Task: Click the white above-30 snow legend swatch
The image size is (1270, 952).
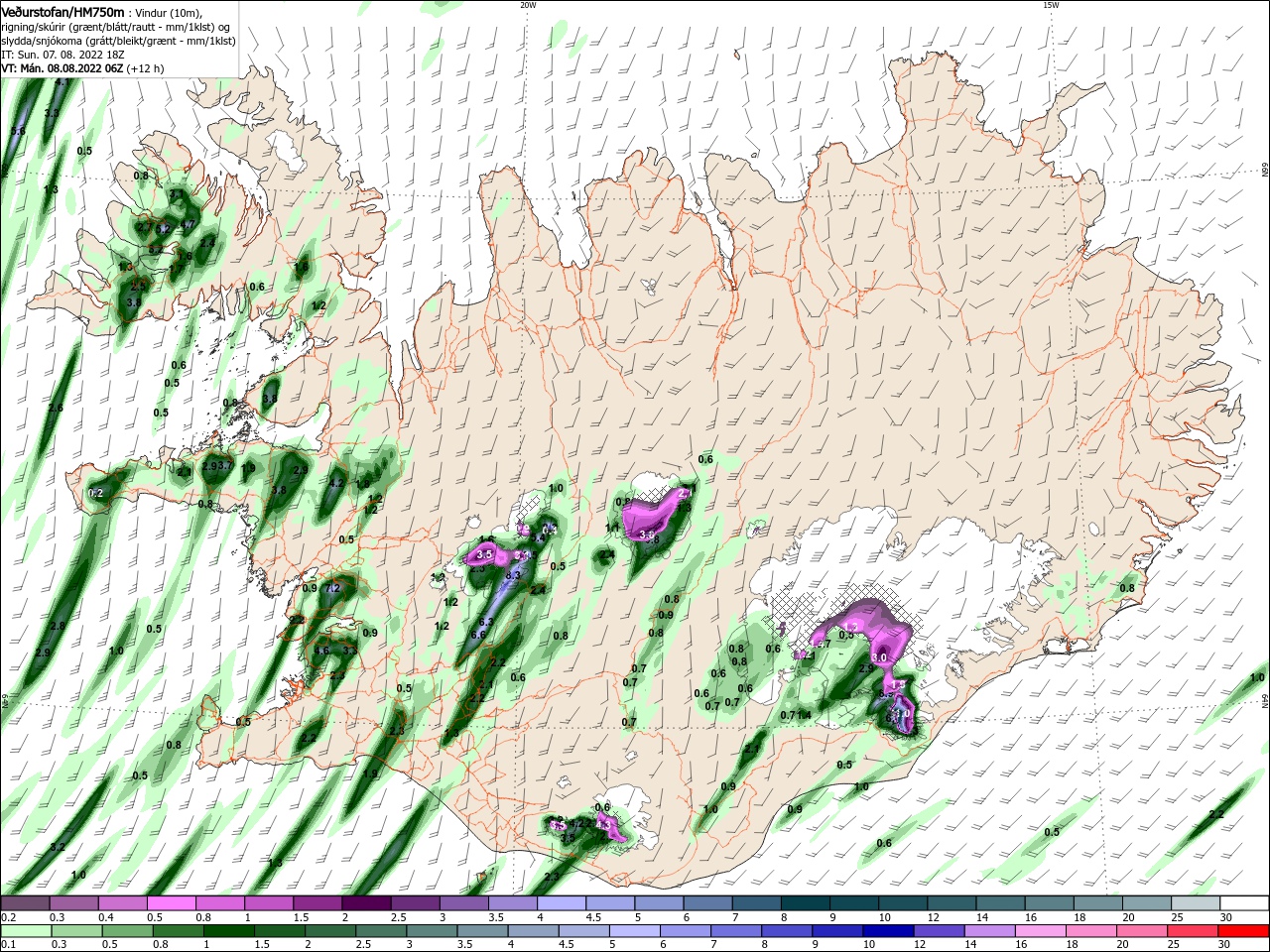Action: [1242, 903]
